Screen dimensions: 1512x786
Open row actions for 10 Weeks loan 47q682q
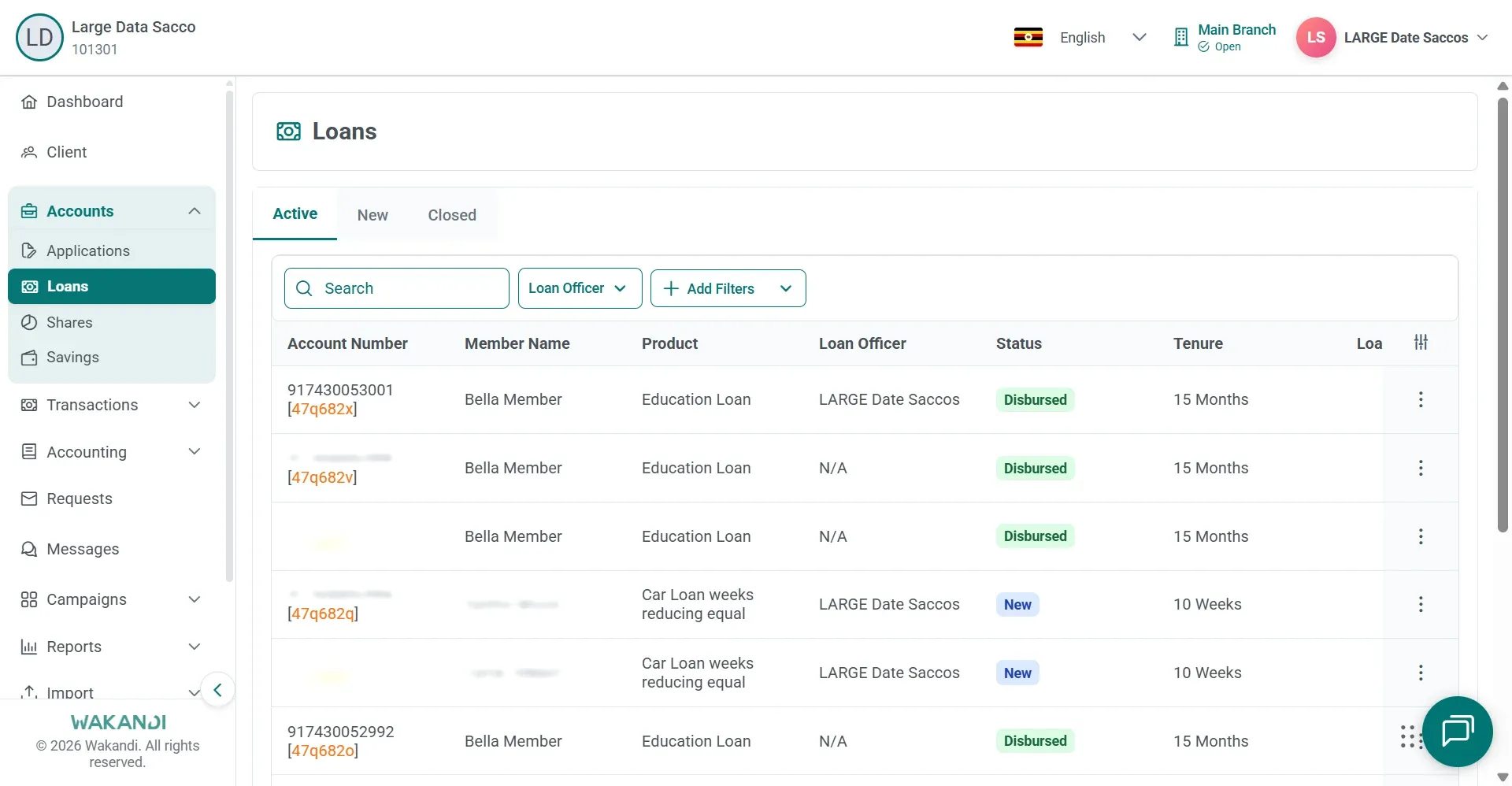pyautogui.click(x=1421, y=604)
